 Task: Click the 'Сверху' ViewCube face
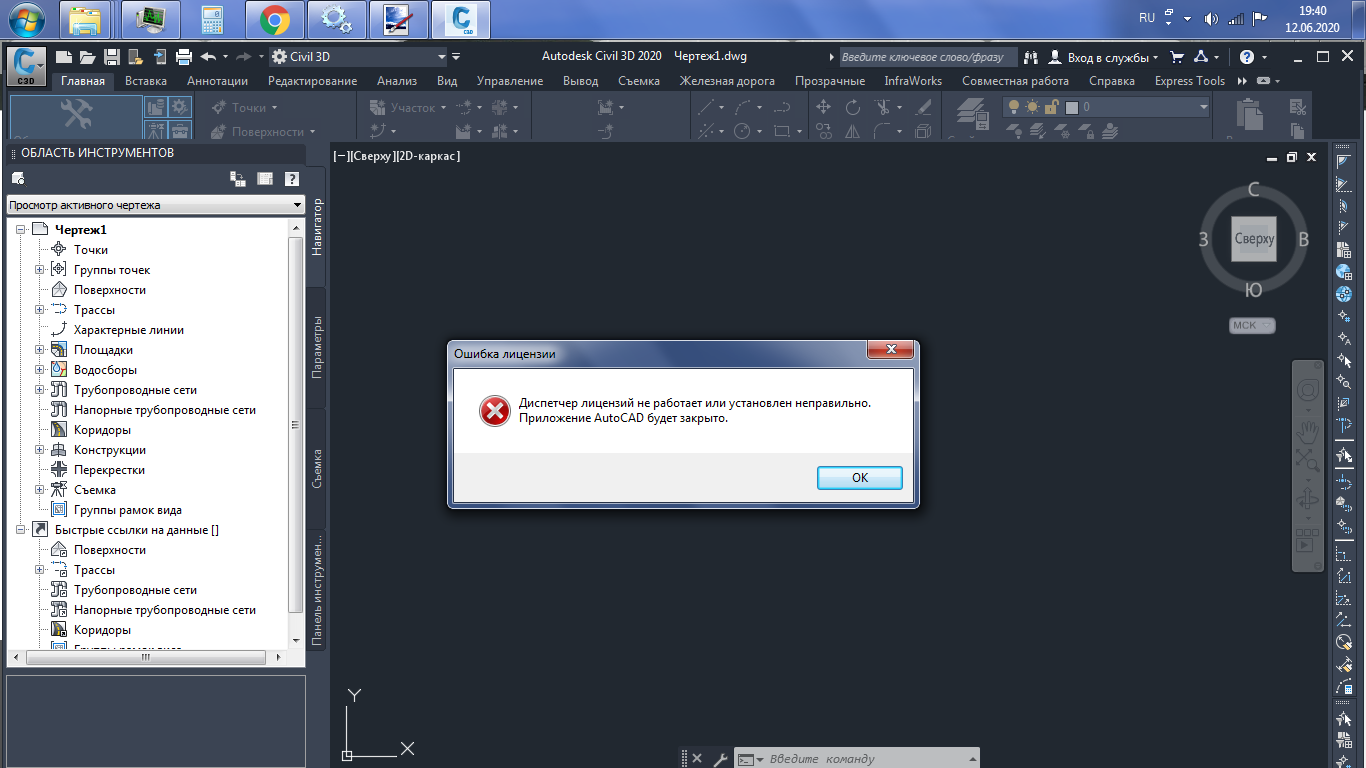pos(1254,239)
